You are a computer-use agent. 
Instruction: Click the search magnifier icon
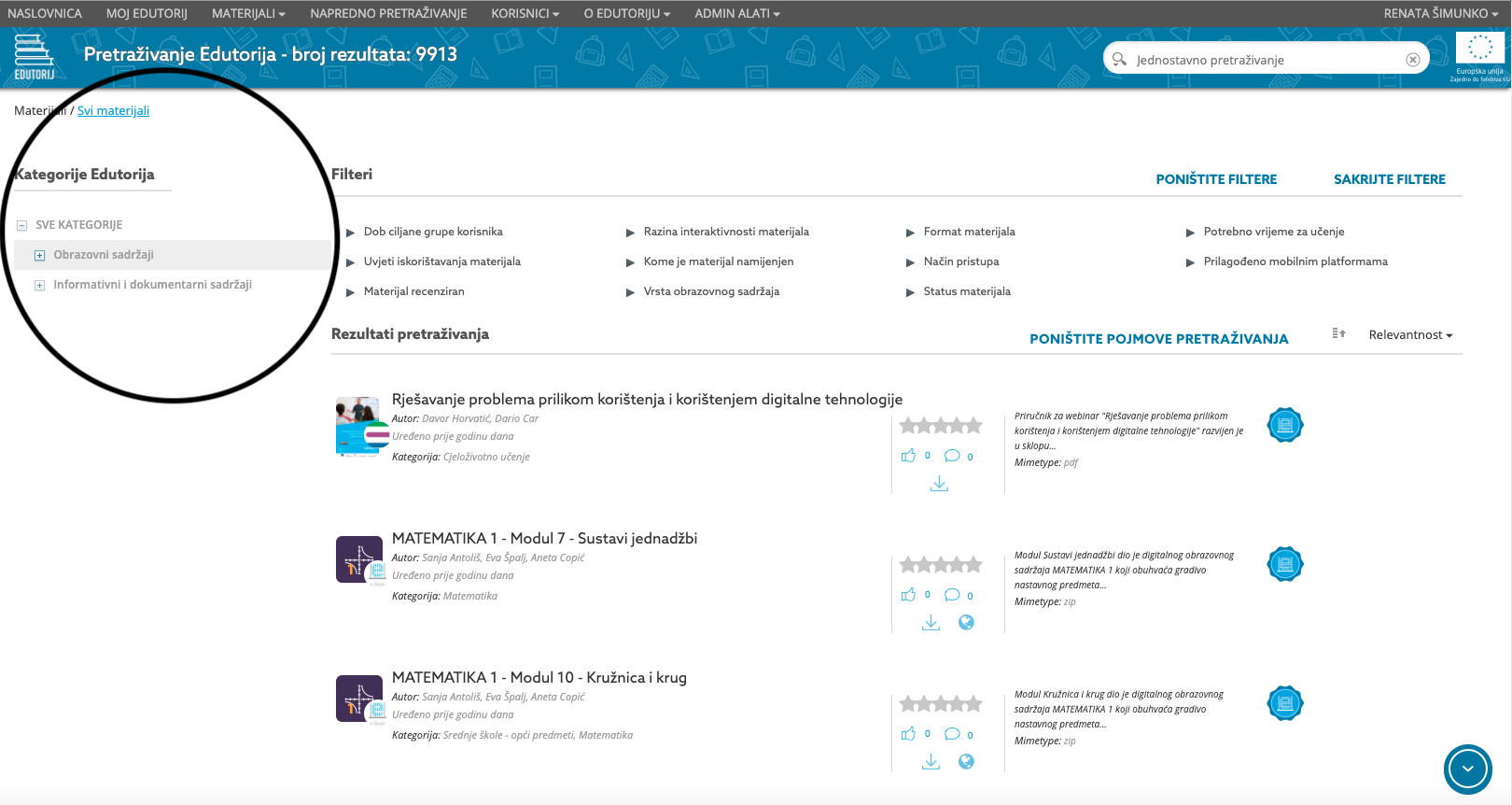1119,59
